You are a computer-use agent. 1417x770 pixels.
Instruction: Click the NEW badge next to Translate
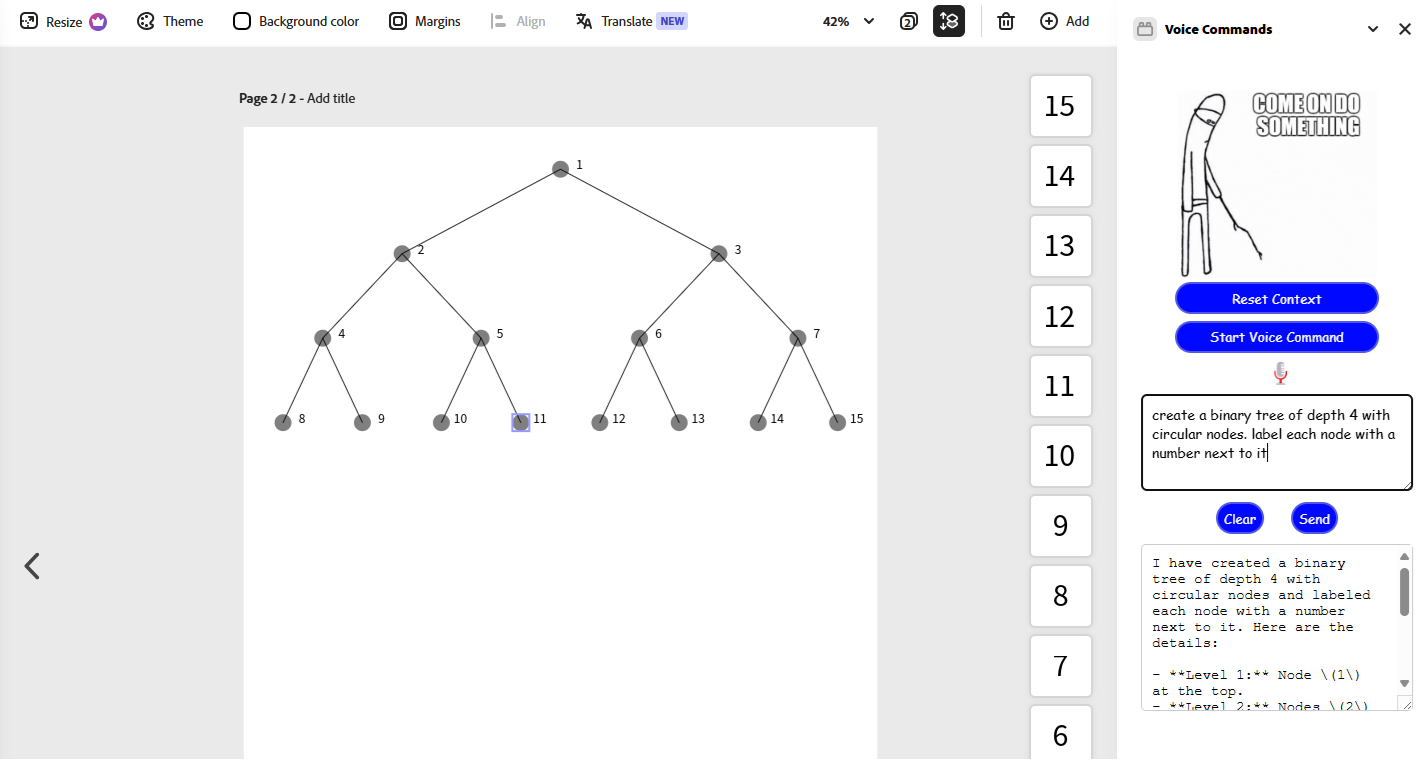click(672, 21)
